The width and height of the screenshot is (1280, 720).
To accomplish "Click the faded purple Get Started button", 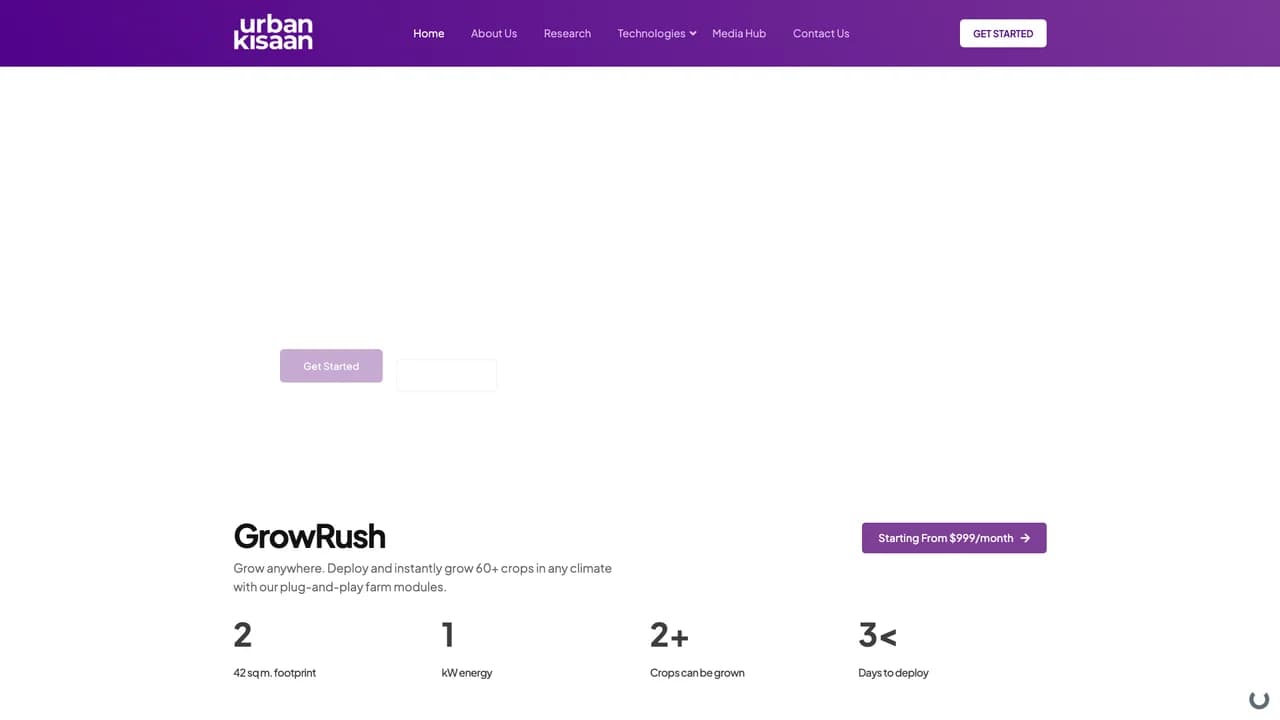I will click(331, 366).
